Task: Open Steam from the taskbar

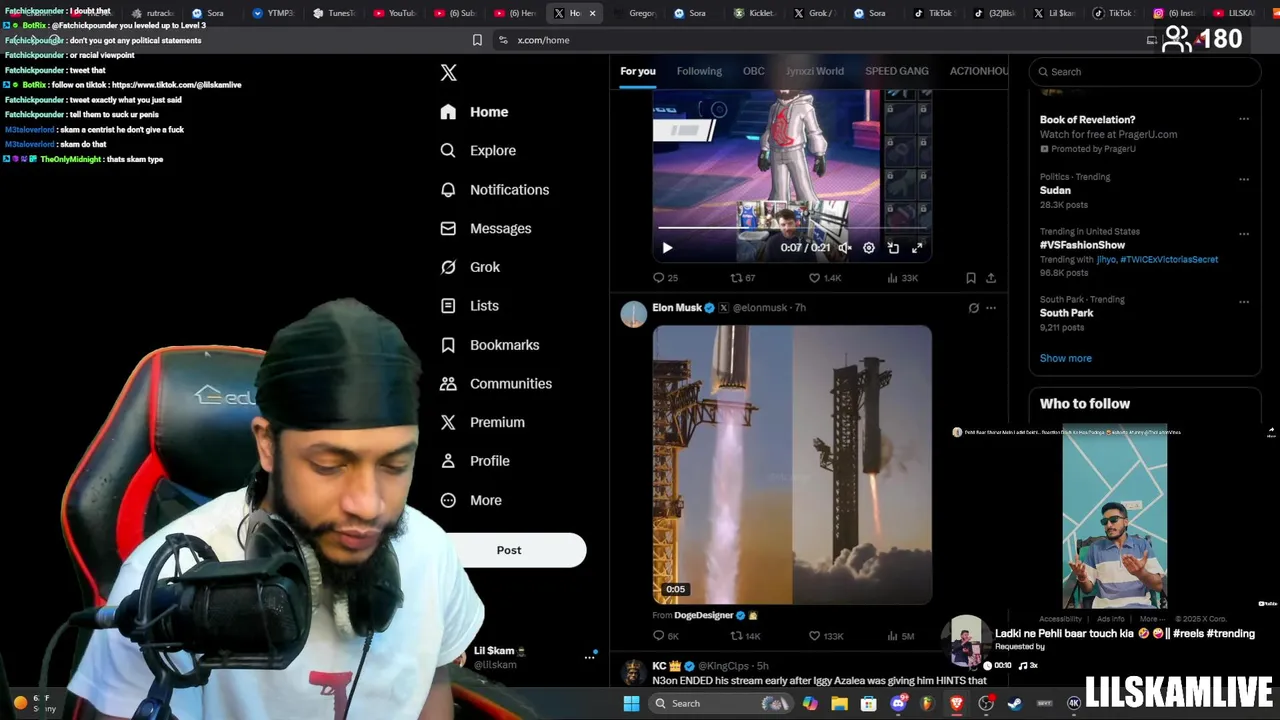Action: click(x=1015, y=704)
